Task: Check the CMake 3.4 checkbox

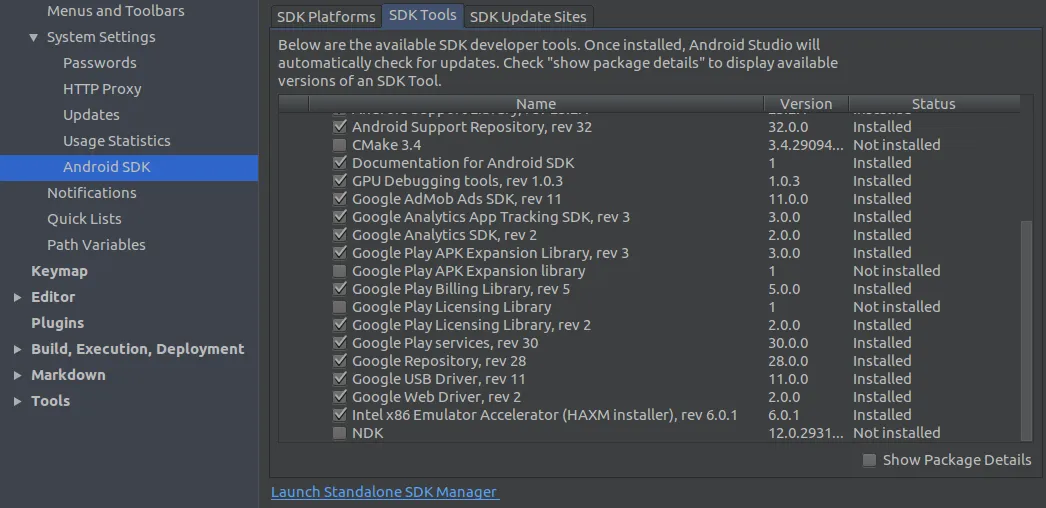Action: [340, 145]
